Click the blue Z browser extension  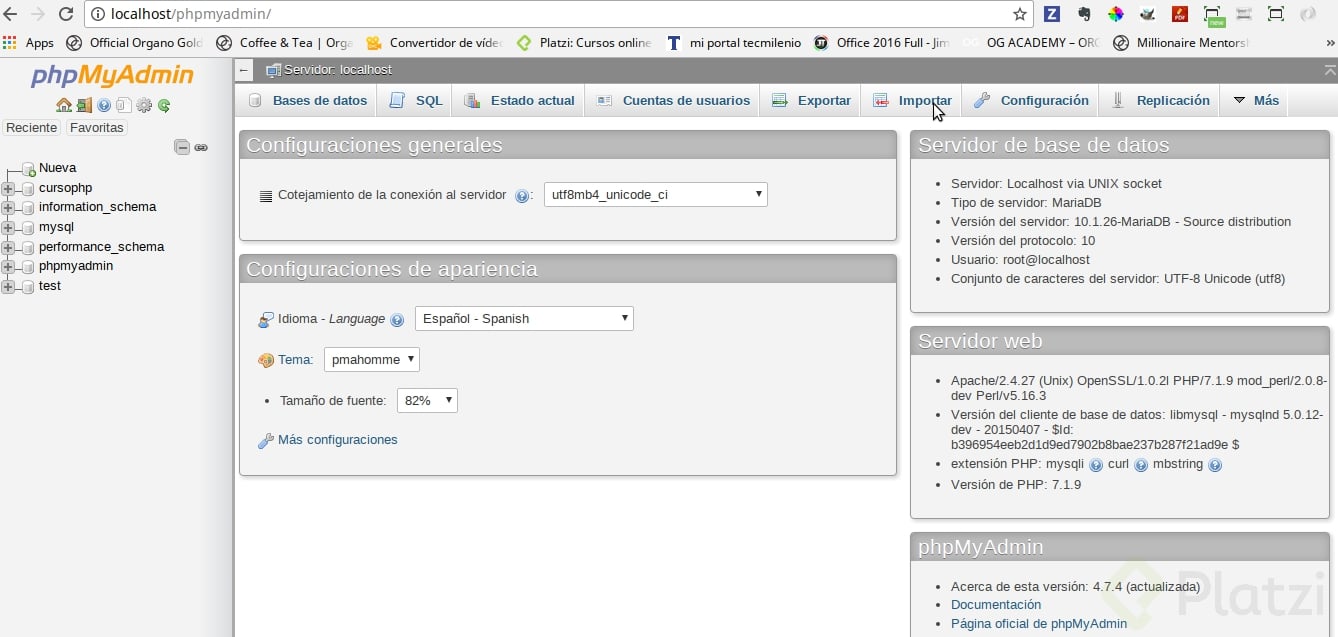[1052, 14]
